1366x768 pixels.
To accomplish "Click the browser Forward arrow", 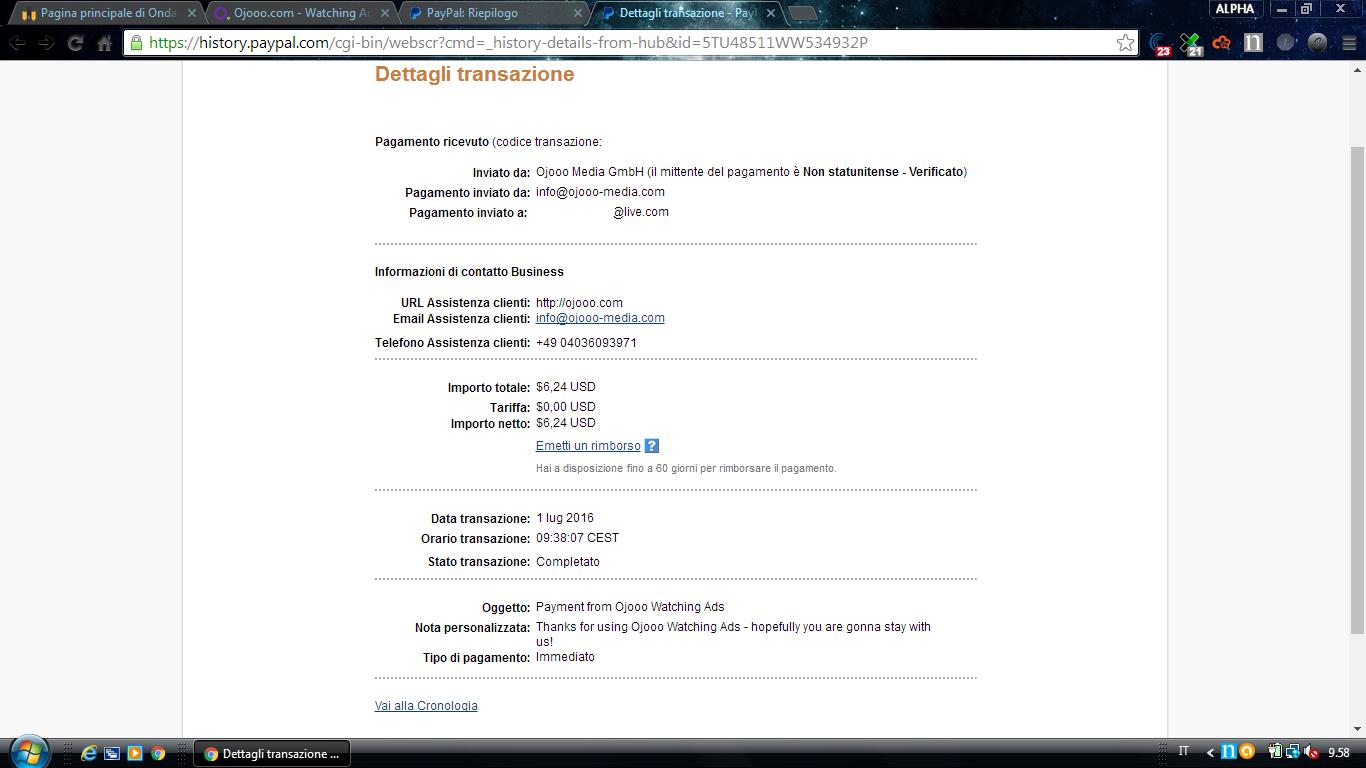I will 46,43.
